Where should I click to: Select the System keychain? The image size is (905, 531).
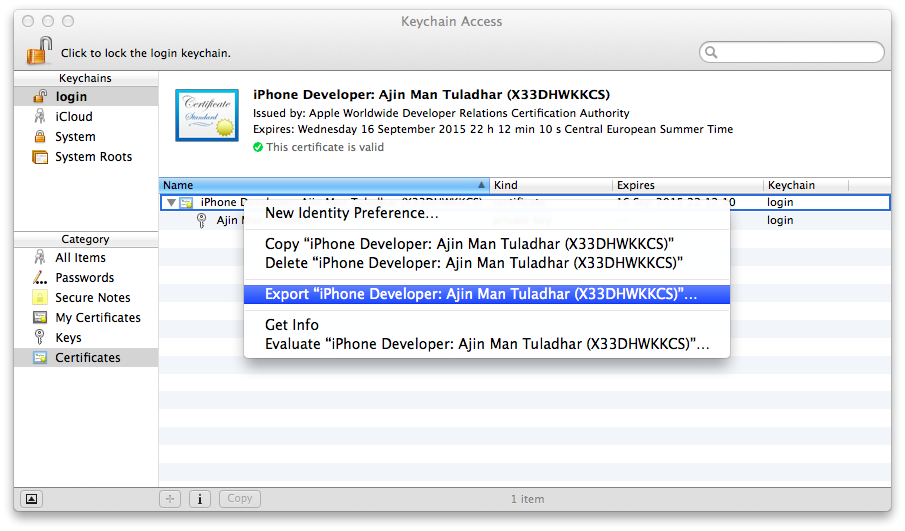point(86,137)
